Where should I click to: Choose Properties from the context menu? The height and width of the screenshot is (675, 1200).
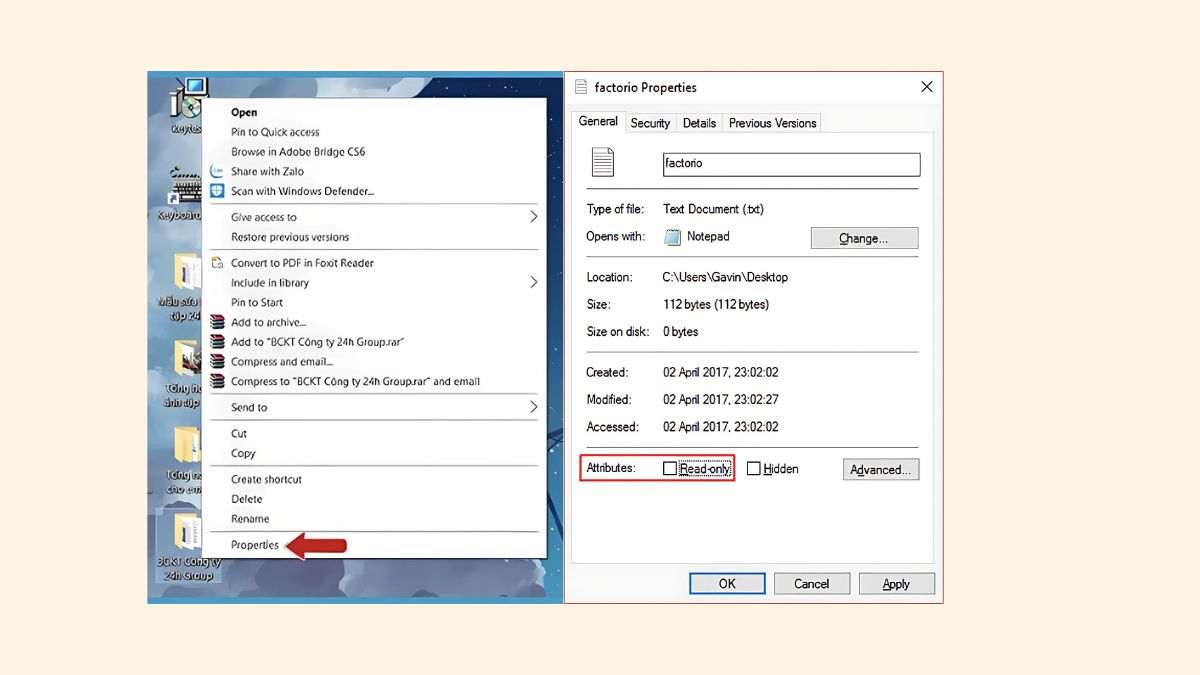point(255,545)
